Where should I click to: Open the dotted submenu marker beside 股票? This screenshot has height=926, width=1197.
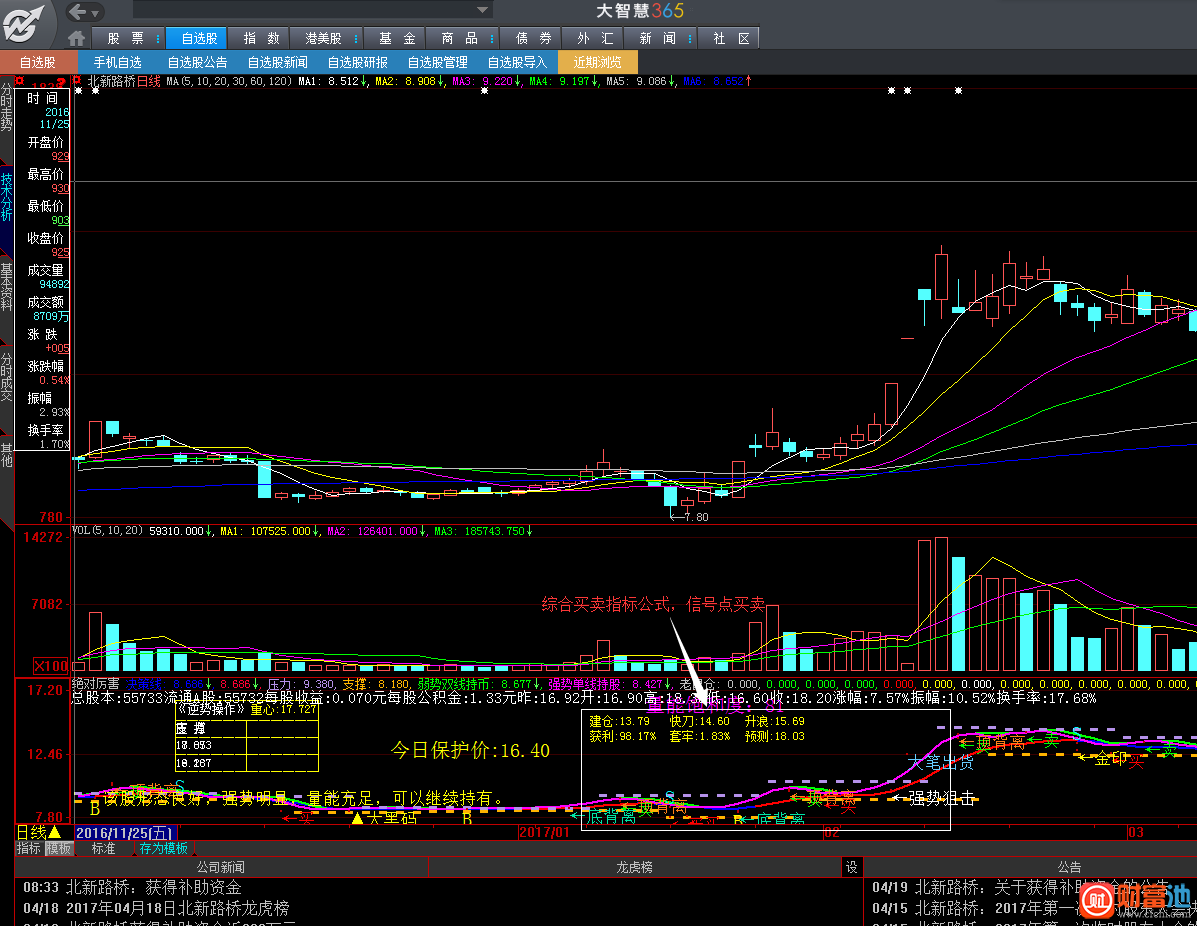(x=158, y=38)
